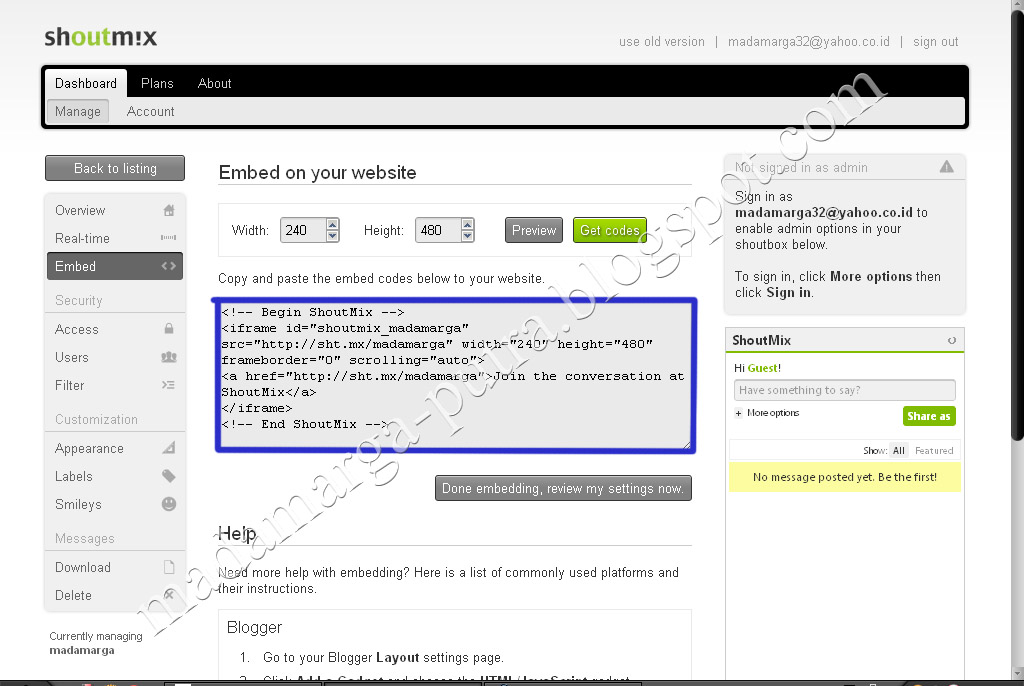Click the filter icon beside Filter
Image resolution: width=1024 pixels, height=686 pixels.
point(168,385)
